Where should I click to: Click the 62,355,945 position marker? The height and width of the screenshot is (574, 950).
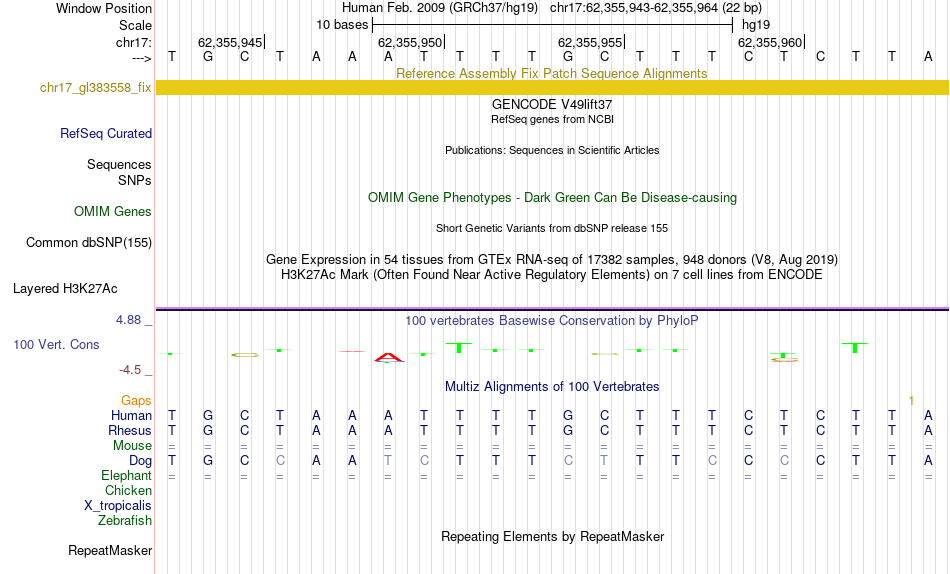[x=230, y=42]
